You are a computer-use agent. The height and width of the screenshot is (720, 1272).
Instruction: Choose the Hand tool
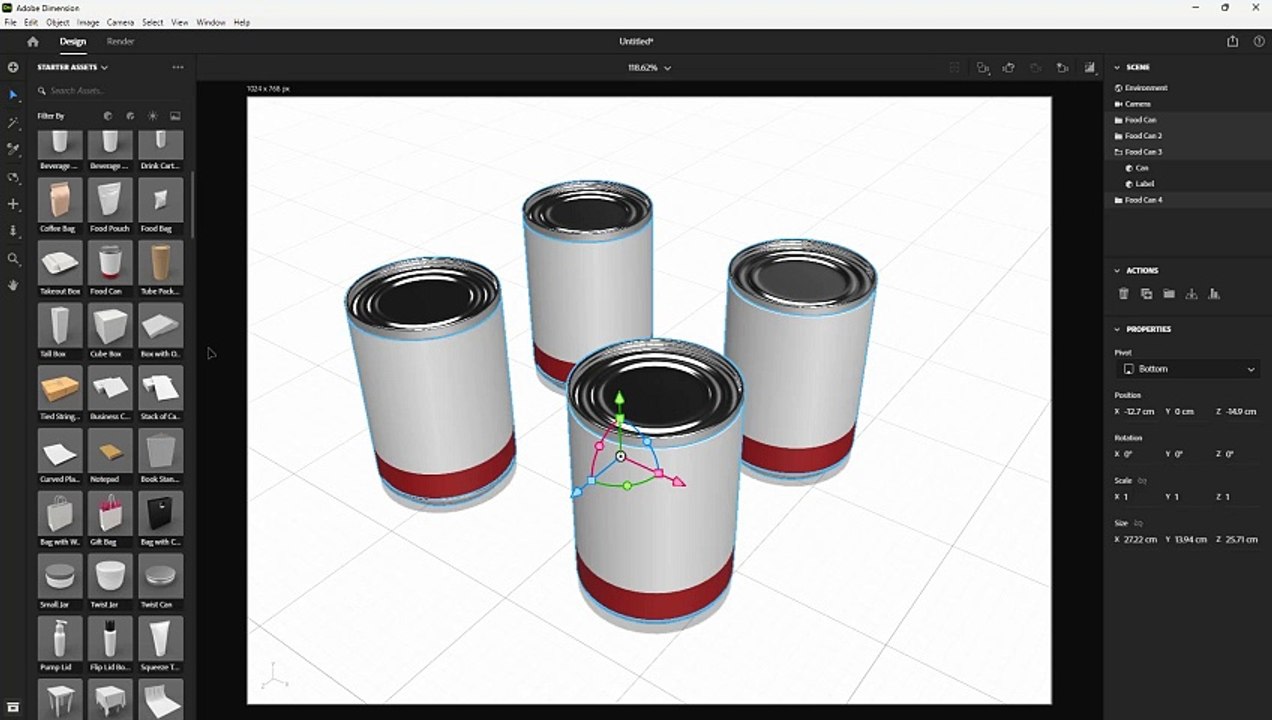click(x=13, y=285)
